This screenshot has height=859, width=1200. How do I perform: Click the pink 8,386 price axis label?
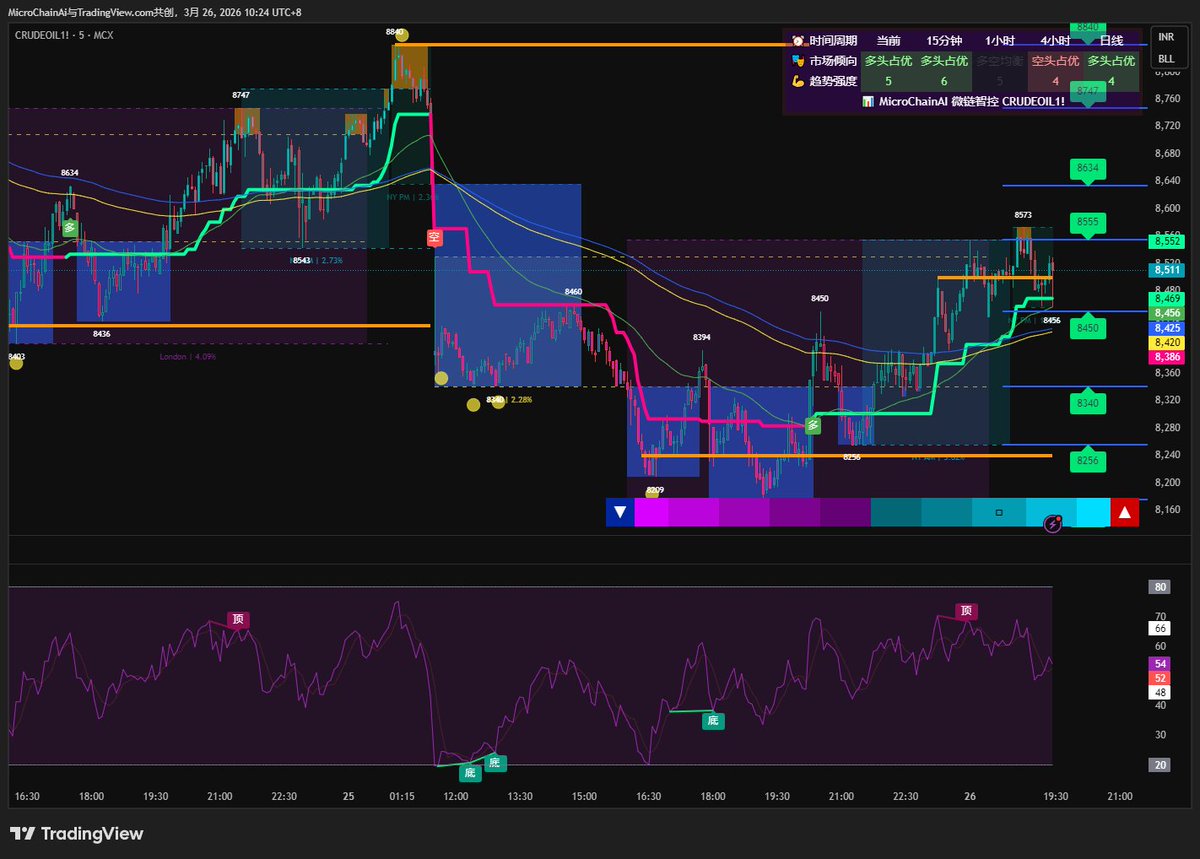point(1167,357)
